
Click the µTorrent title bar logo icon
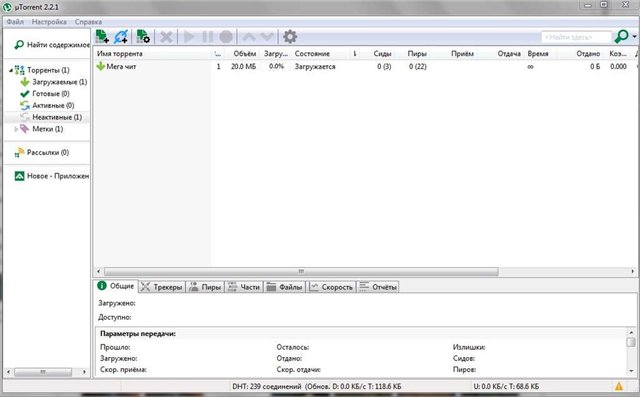(x=7, y=7)
